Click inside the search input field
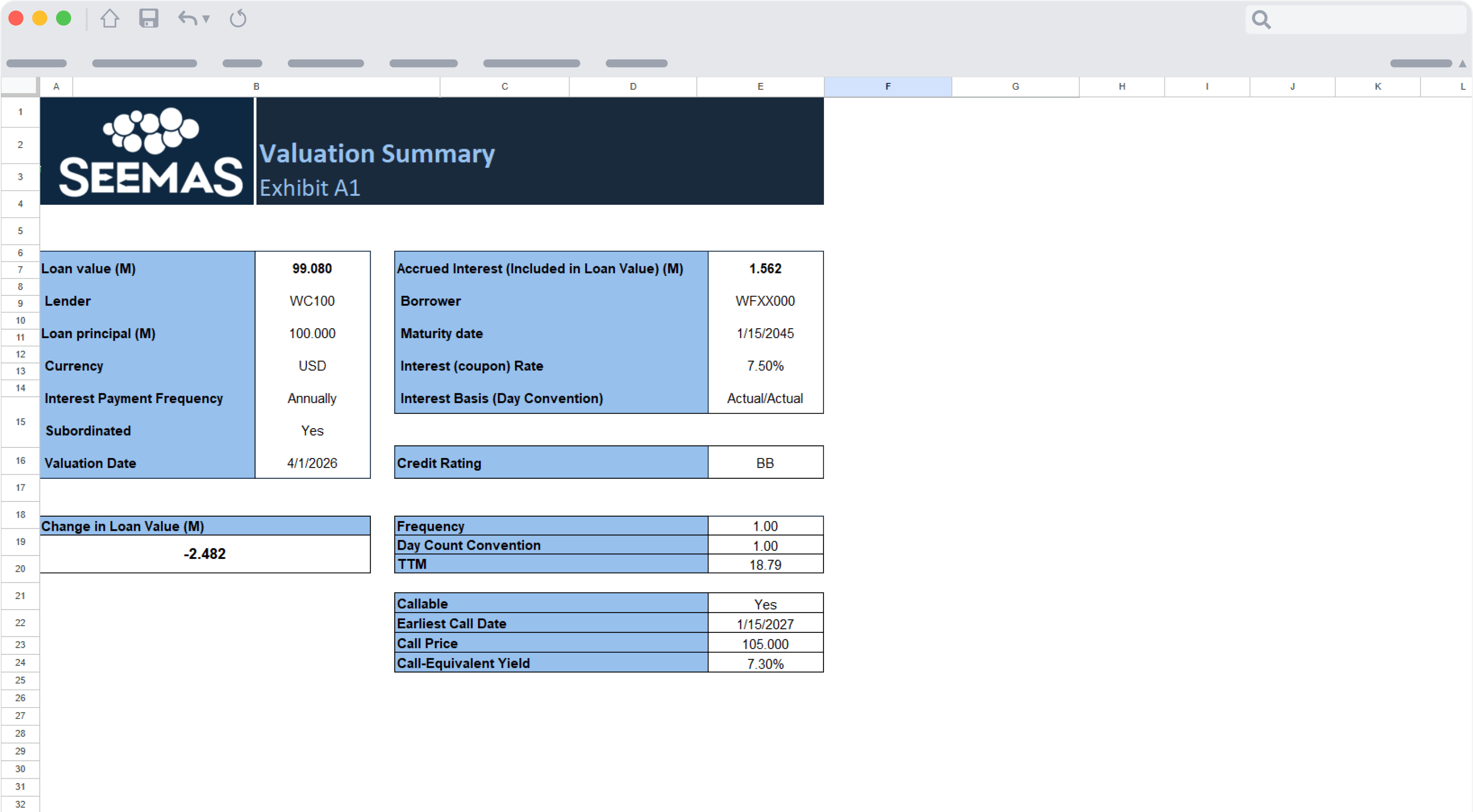This screenshot has width=1473, height=812. [x=1356, y=20]
